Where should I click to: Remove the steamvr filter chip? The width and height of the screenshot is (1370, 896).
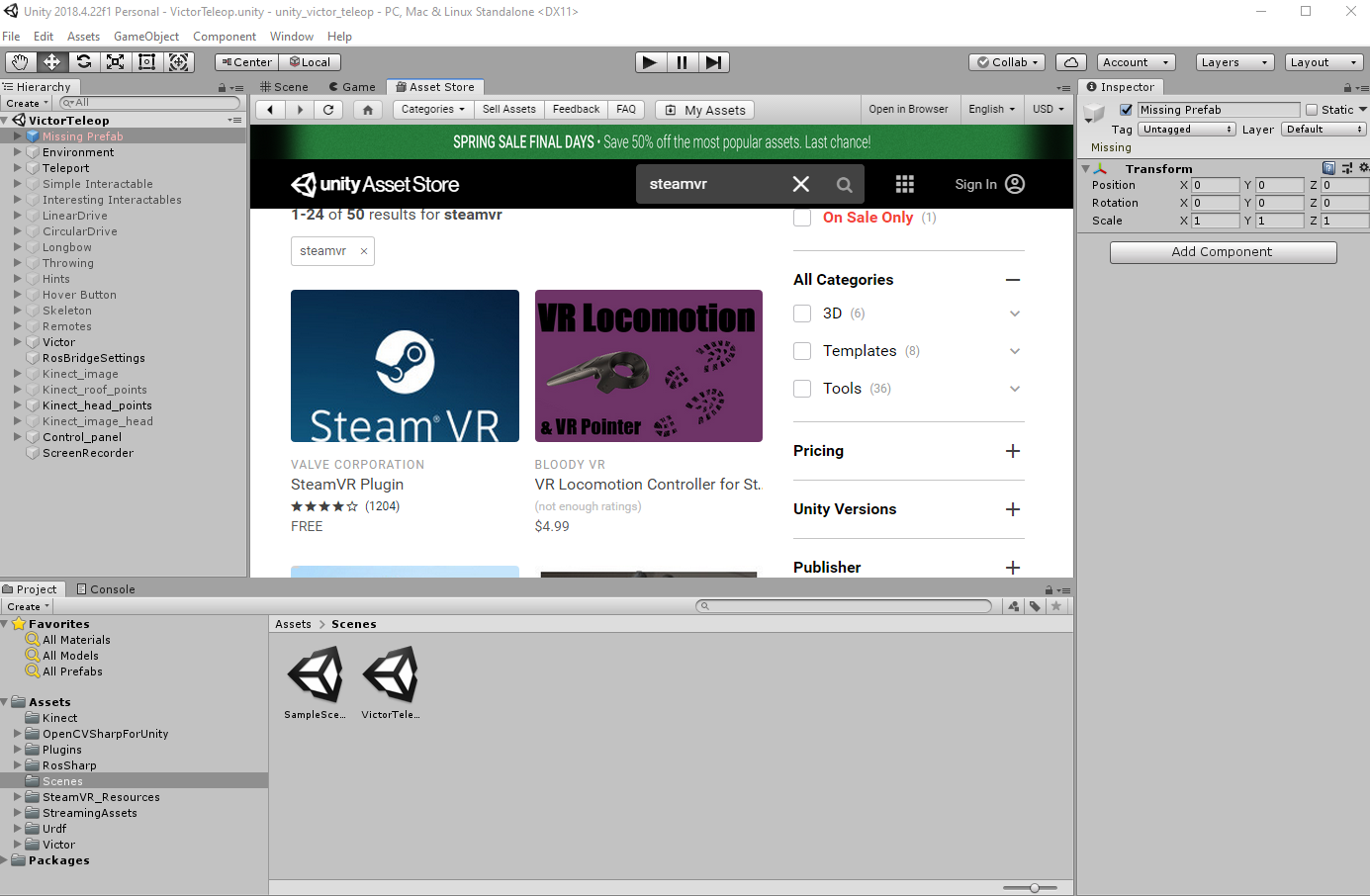(x=364, y=251)
